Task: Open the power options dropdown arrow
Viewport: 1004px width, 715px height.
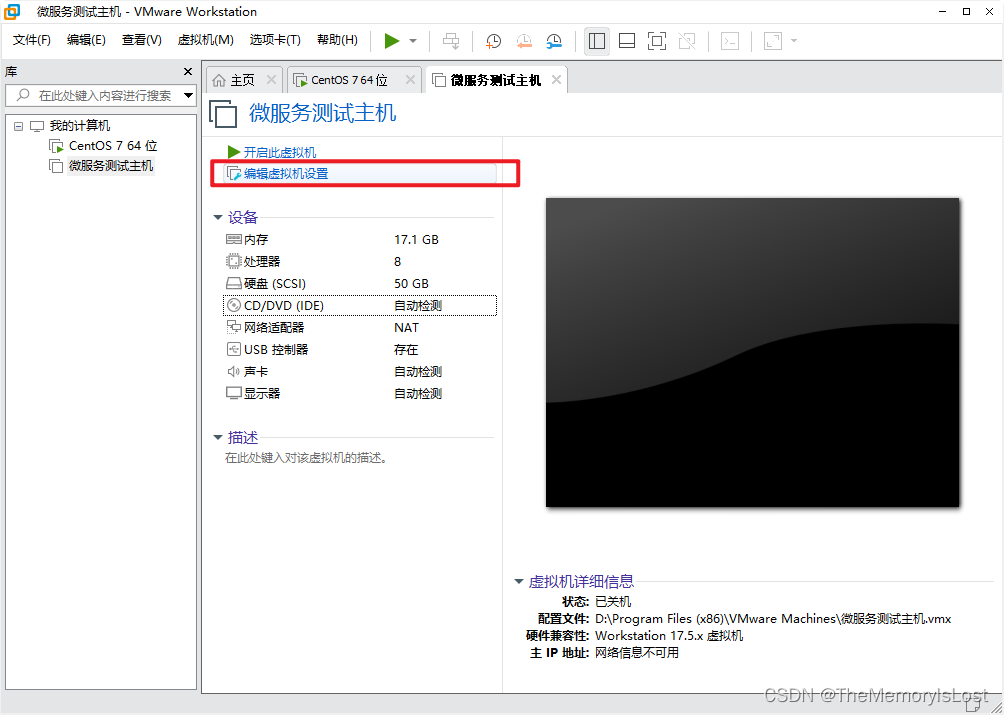Action: coord(413,41)
